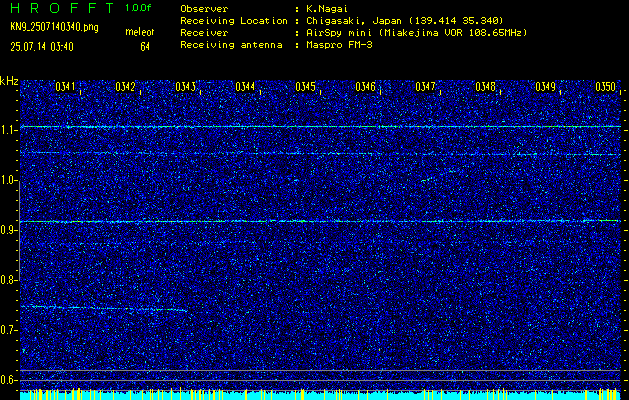Click the 1.0 kHz axis label

[x=7, y=181]
